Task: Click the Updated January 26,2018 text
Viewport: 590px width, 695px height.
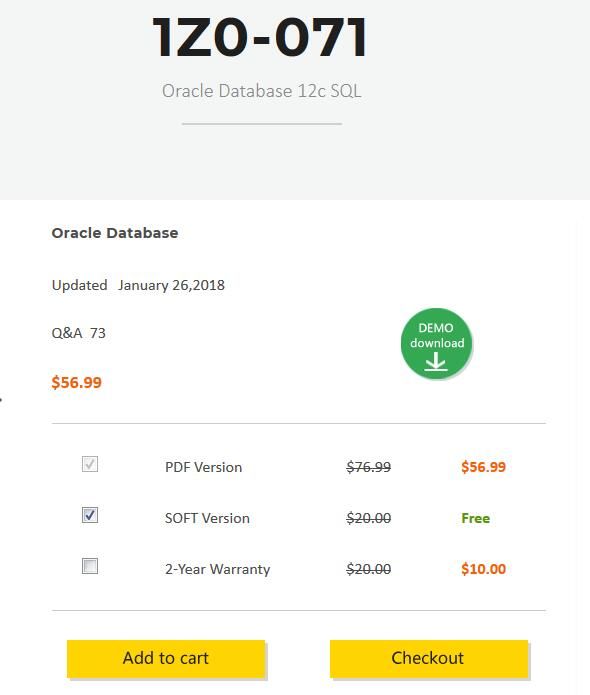Action: [x=138, y=285]
